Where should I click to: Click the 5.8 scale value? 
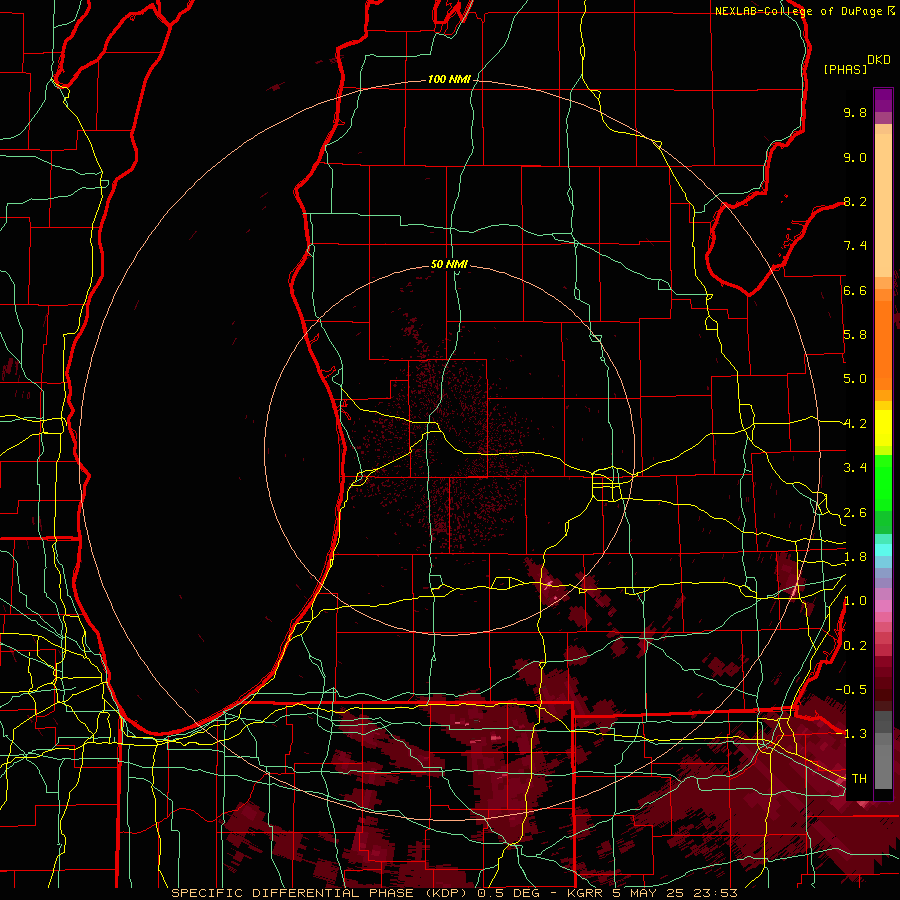point(855,335)
